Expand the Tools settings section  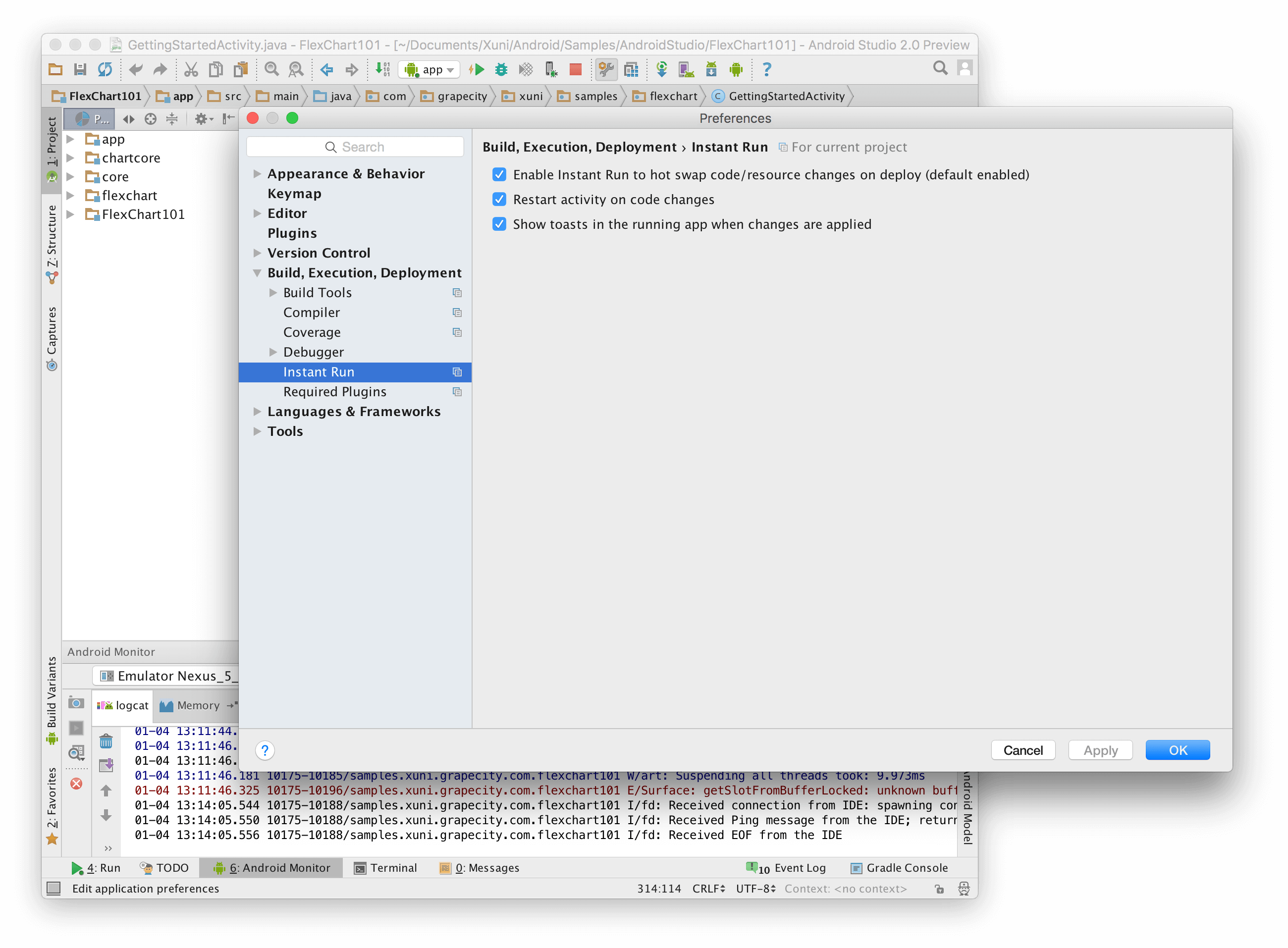(x=257, y=431)
